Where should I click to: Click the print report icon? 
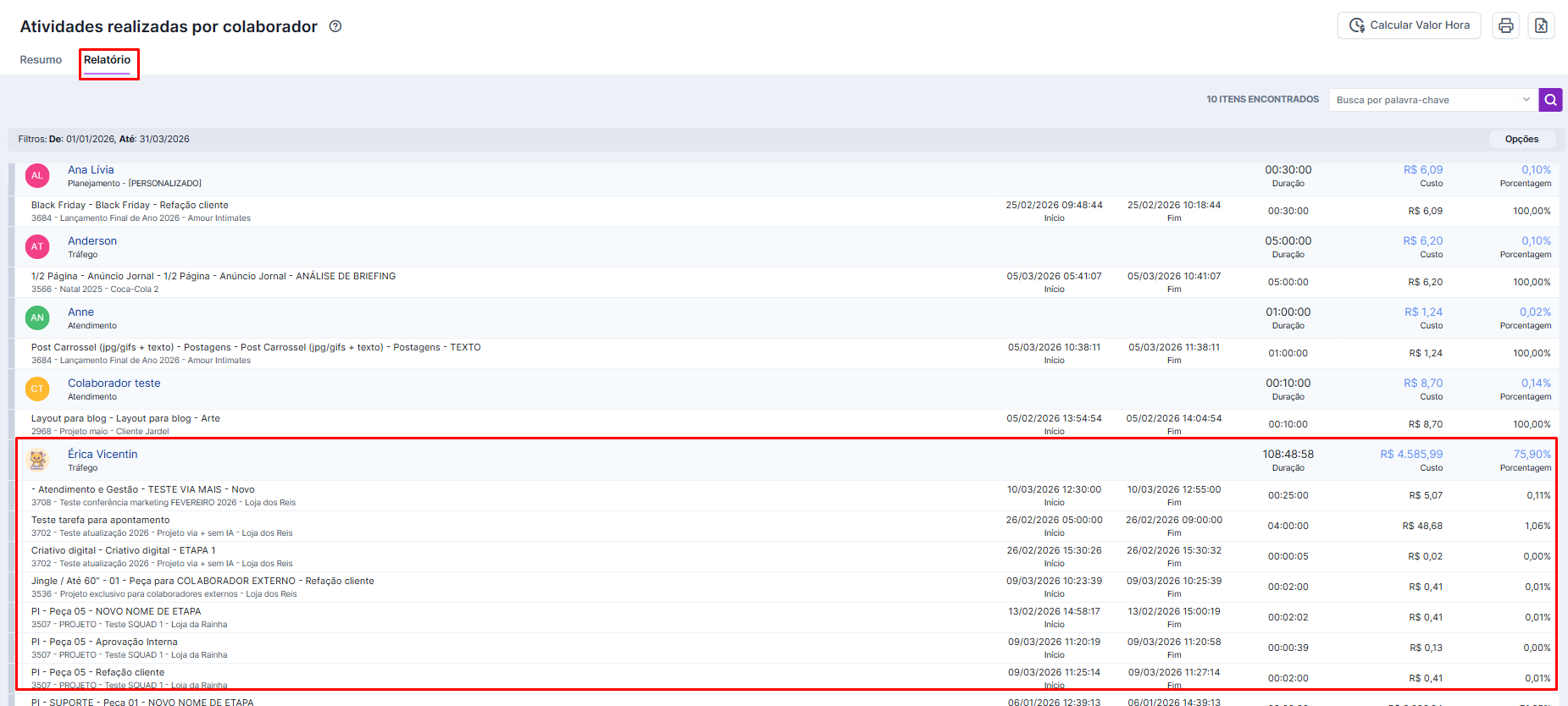pos(1505,25)
